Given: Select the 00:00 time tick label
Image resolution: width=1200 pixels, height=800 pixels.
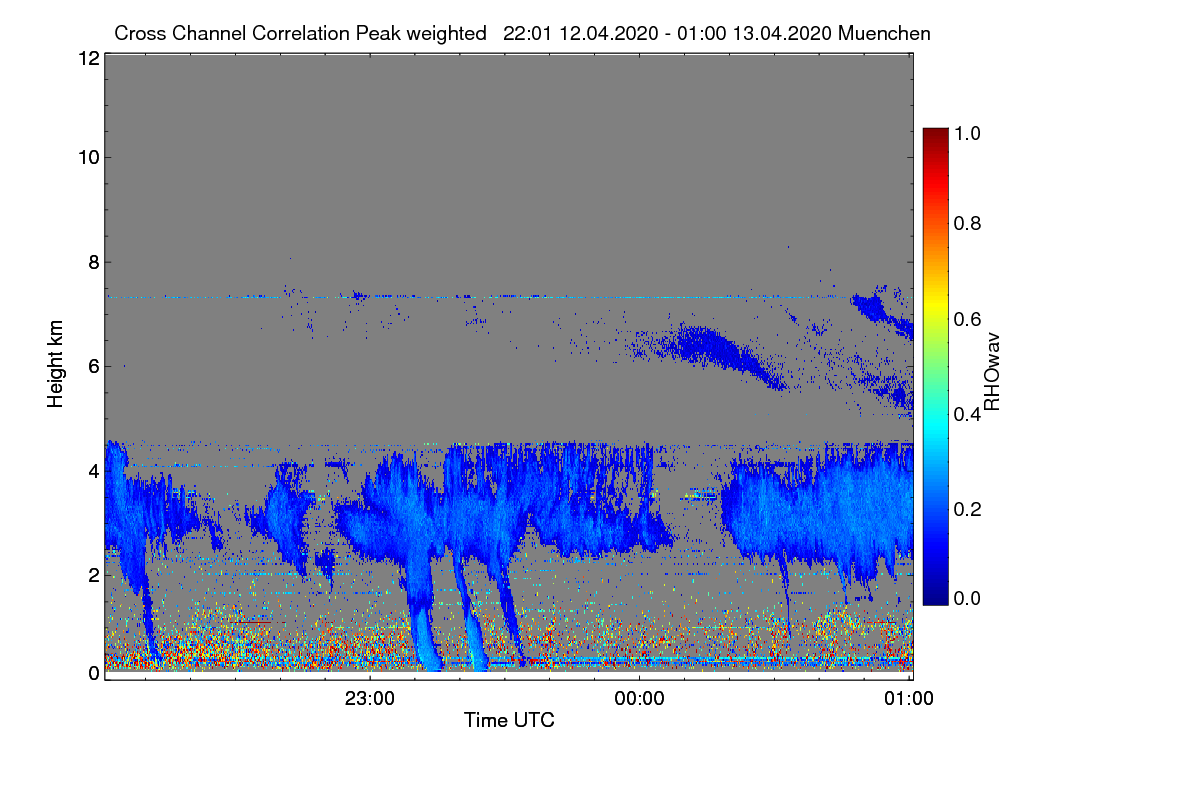Looking at the screenshot, I should pyautogui.click(x=640, y=699).
